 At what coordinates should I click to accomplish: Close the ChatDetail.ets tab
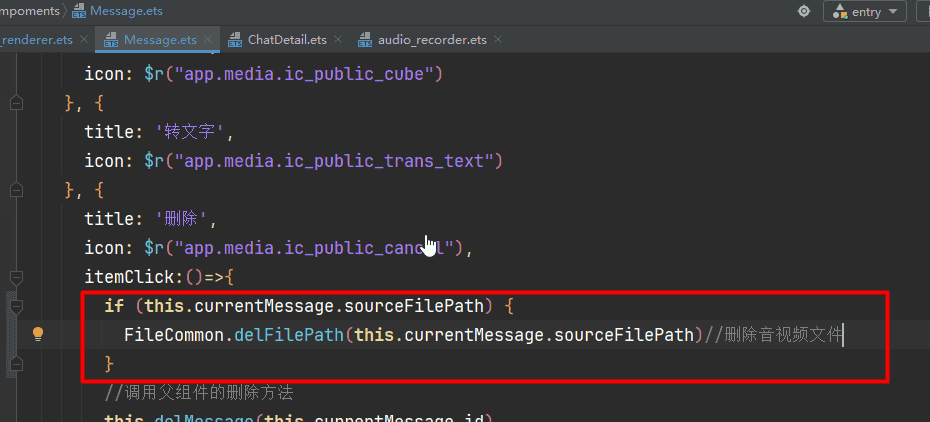[338, 40]
